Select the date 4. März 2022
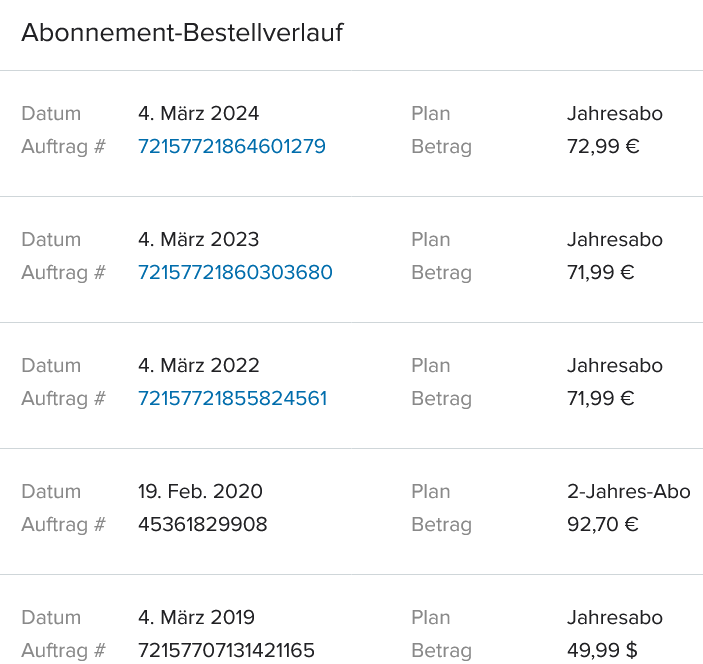The height and width of the screenshot is (664, 703). coord(199,365)
